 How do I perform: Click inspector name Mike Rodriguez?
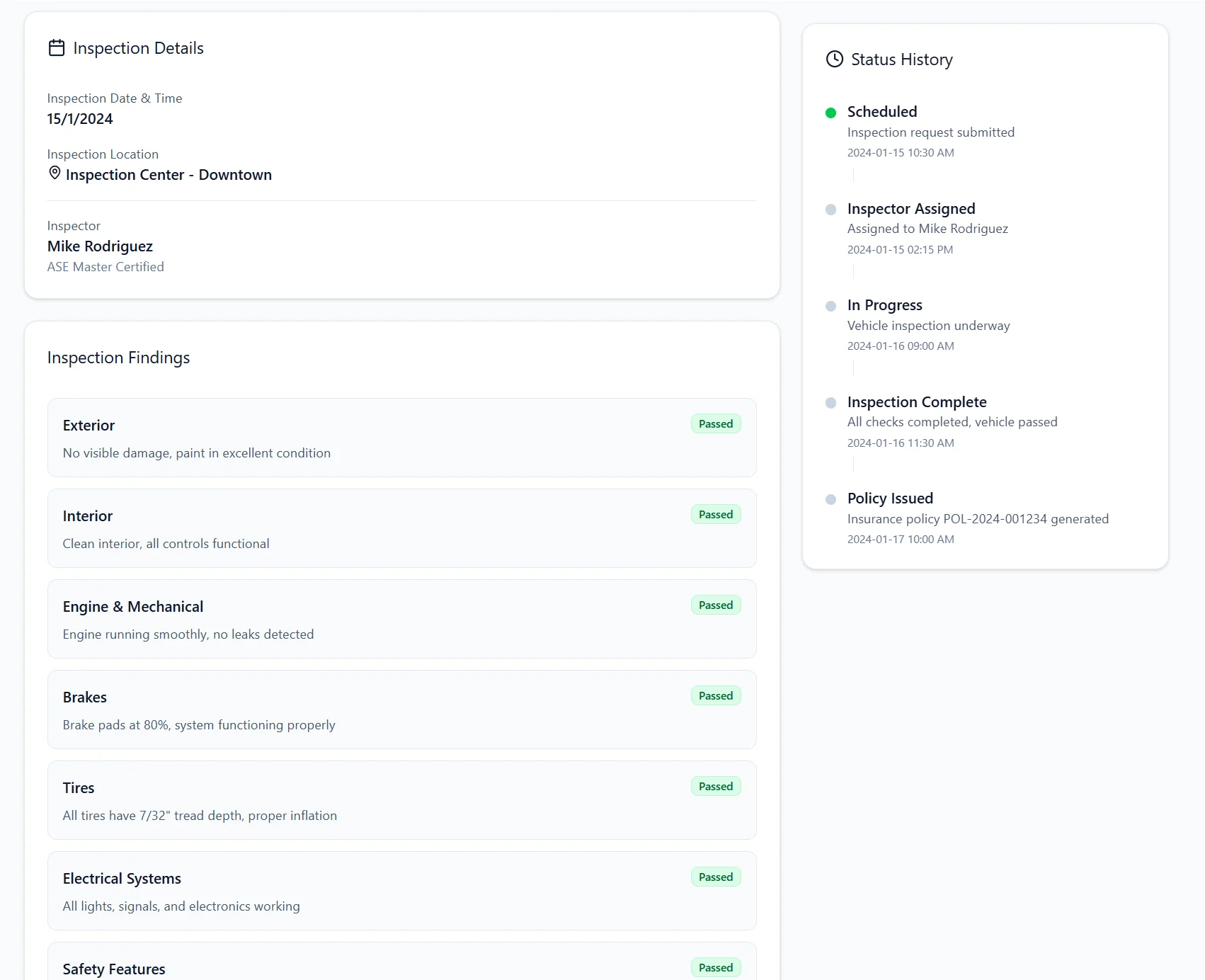coord(100,246)
